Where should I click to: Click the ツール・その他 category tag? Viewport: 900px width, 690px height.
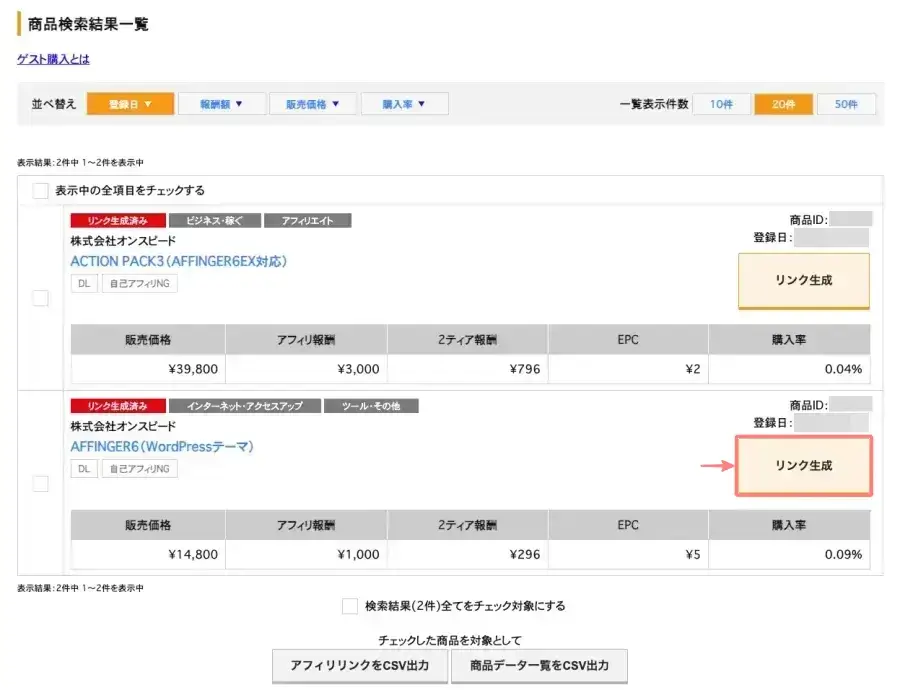tap(374, 405)
